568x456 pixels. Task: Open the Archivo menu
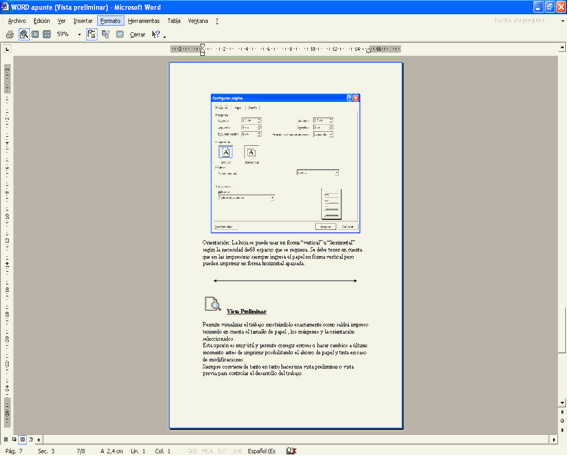[17, 21]
